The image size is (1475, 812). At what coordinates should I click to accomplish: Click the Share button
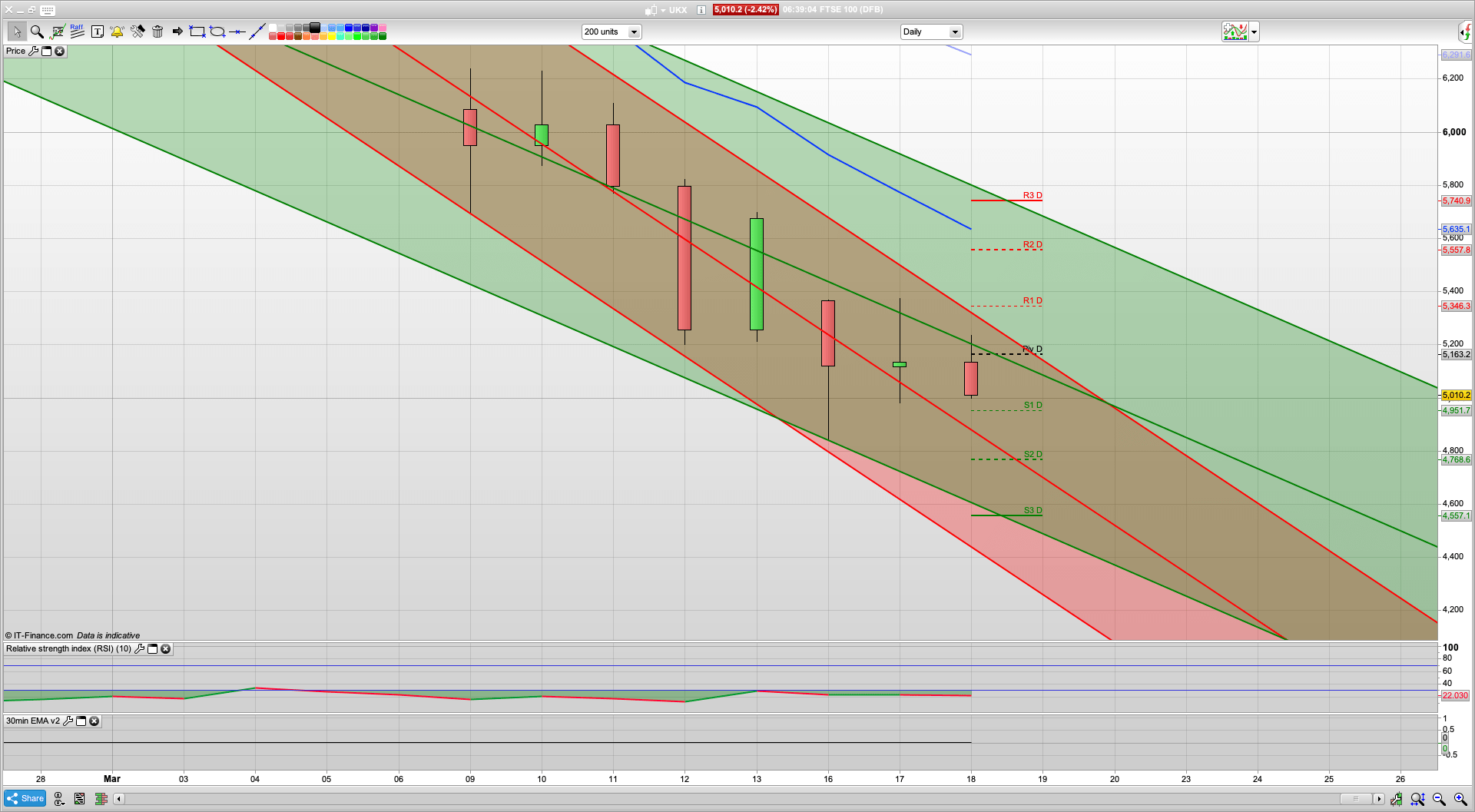click(25, 798)
